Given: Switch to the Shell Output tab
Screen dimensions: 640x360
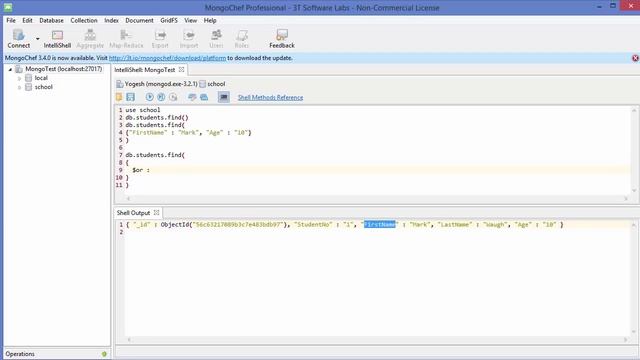Looking at the screenshot, I should pyautogui.click(x=133, y=213).
